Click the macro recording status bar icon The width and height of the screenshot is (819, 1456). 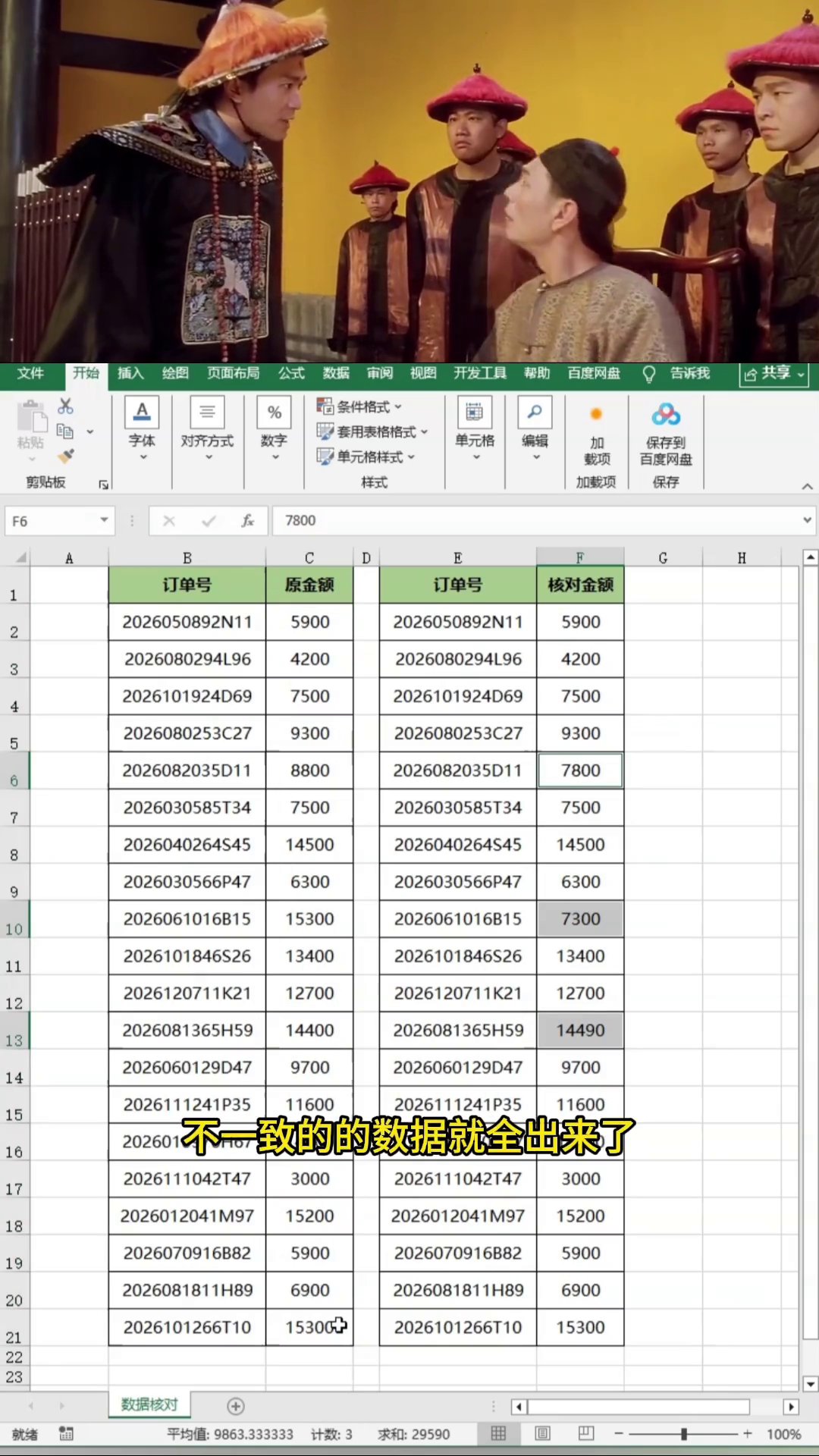66,1434
